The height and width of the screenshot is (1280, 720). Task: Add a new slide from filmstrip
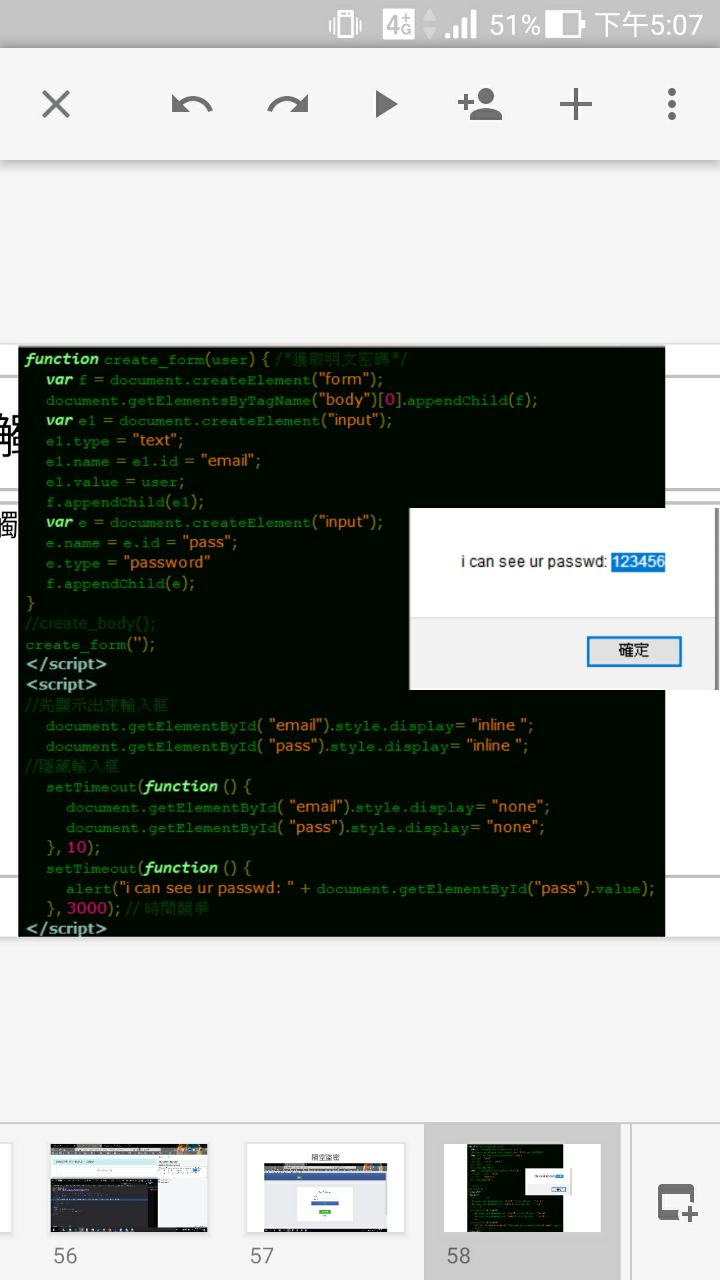click(x=677, y=1201)
